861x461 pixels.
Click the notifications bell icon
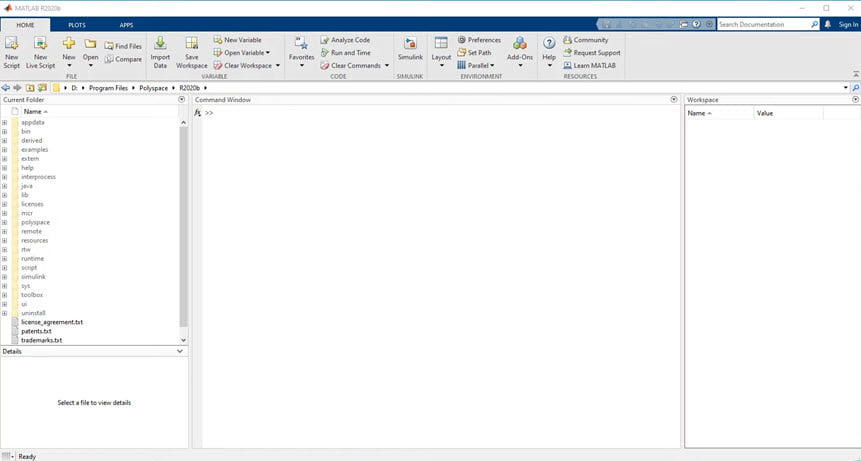tap(828, 24)
